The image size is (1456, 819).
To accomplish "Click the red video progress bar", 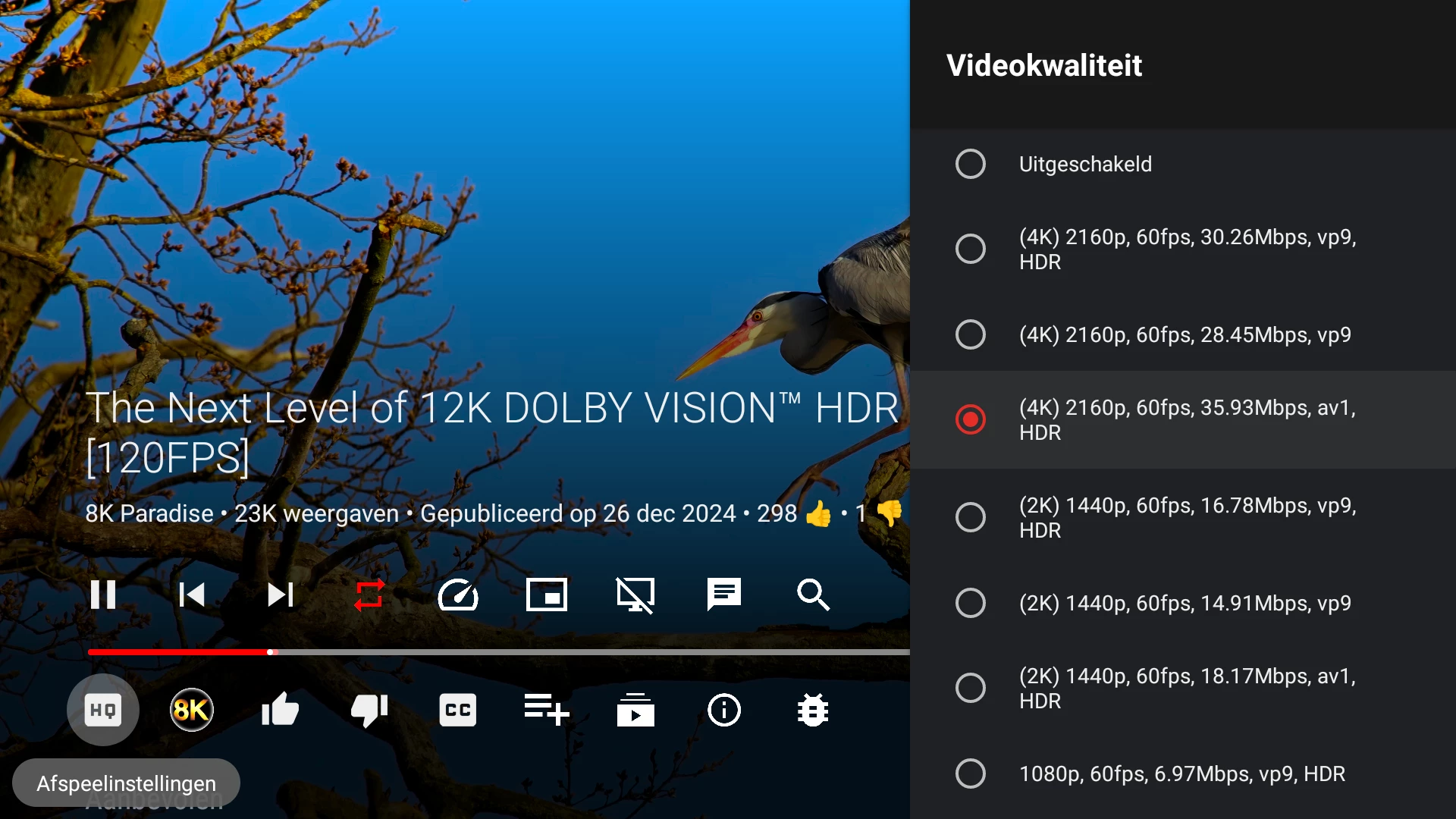I will pyautogui.click(x=179, y=652).
